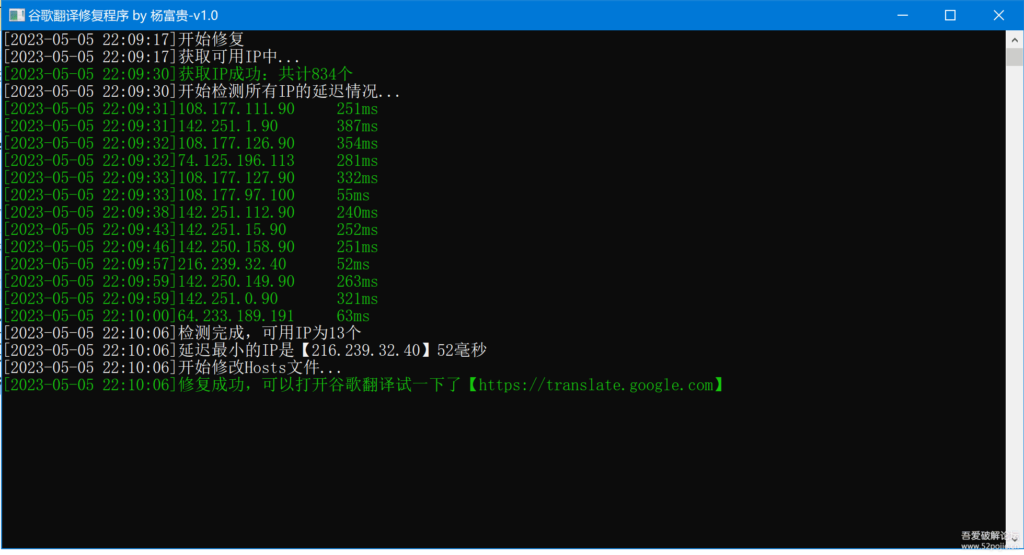Click the 获取IP成功 共计834个 line

tap(265, 73)
